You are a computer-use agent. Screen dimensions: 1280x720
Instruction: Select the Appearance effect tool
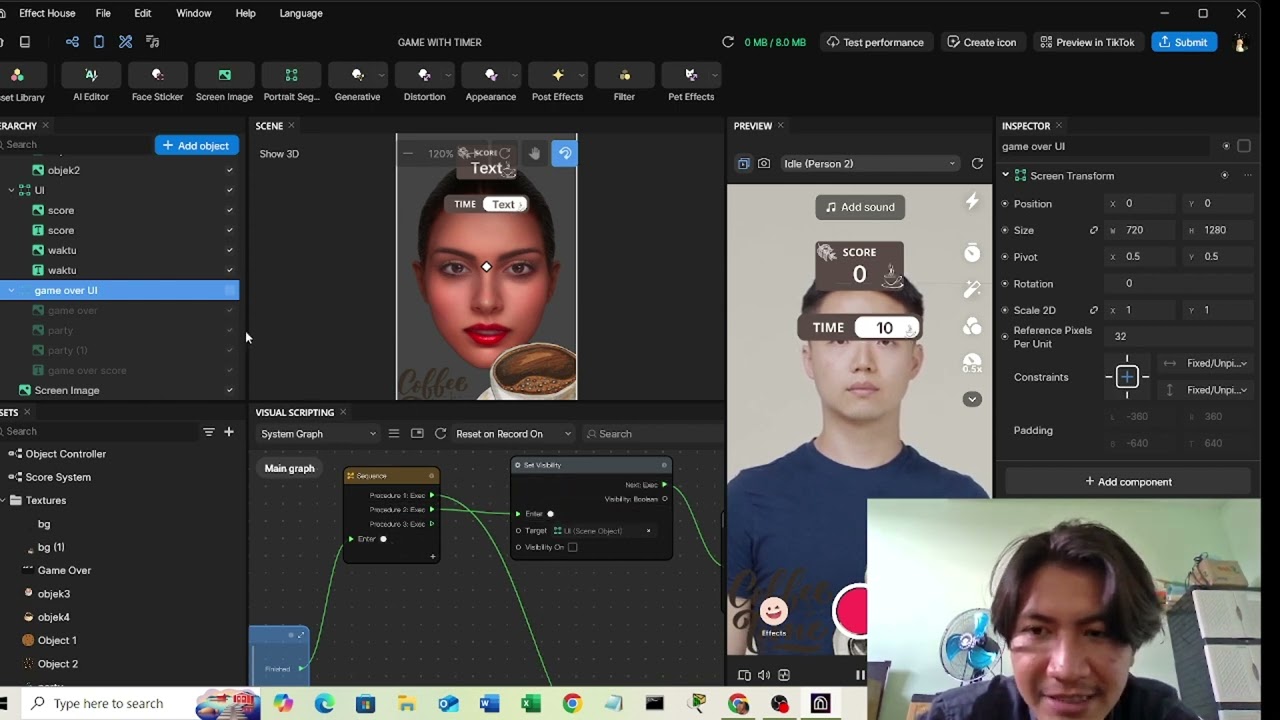(x=491, y=84)
